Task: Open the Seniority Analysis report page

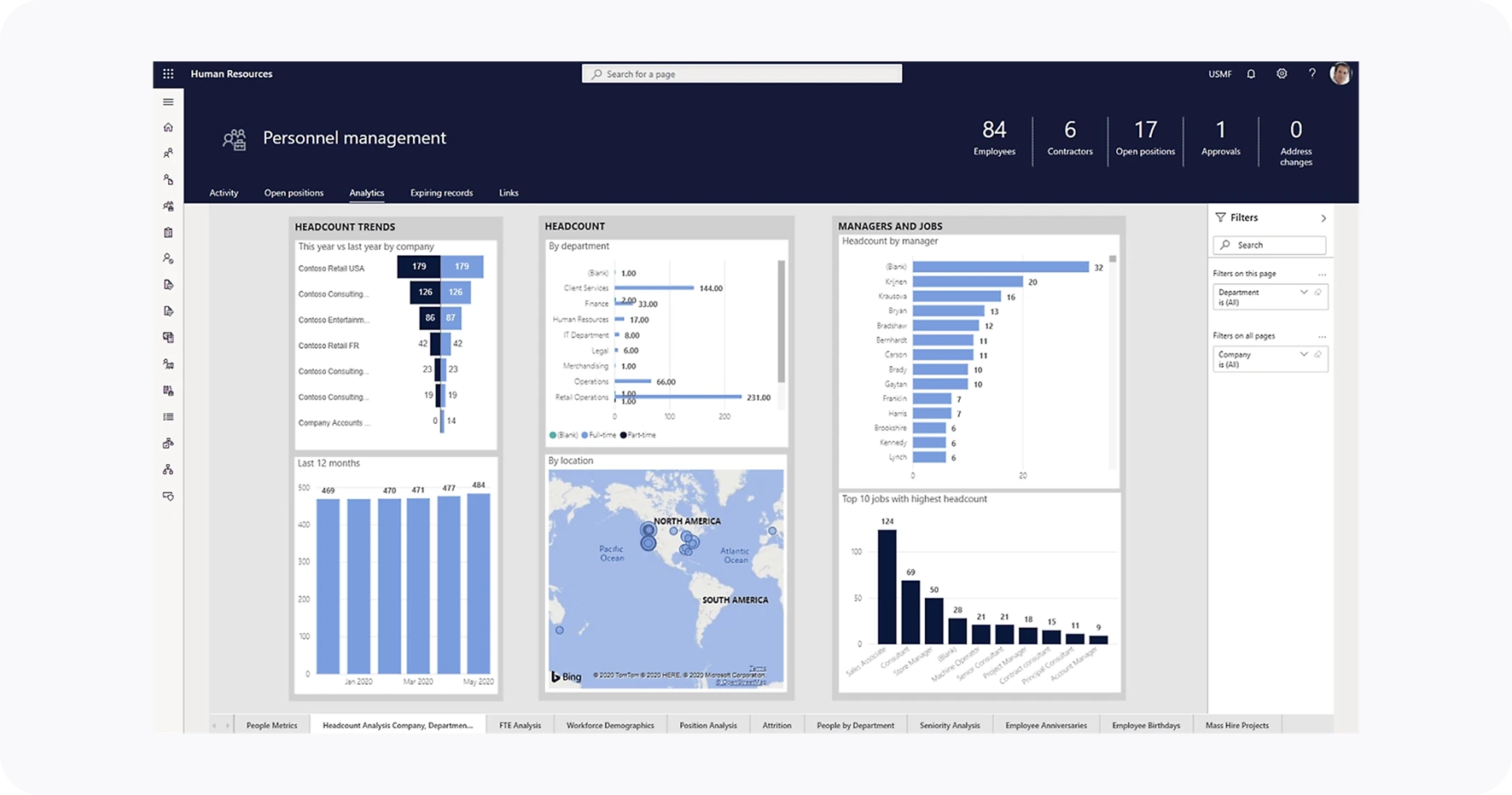Action: click(x=950, y=725)
